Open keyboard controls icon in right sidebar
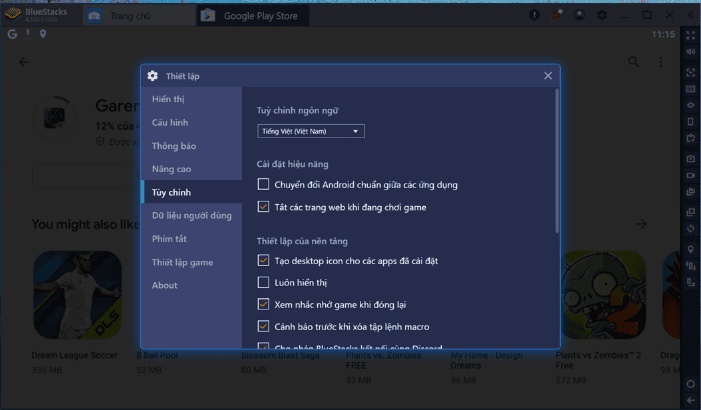This screenshot has width=701, height=410. [x=691, y=89]
